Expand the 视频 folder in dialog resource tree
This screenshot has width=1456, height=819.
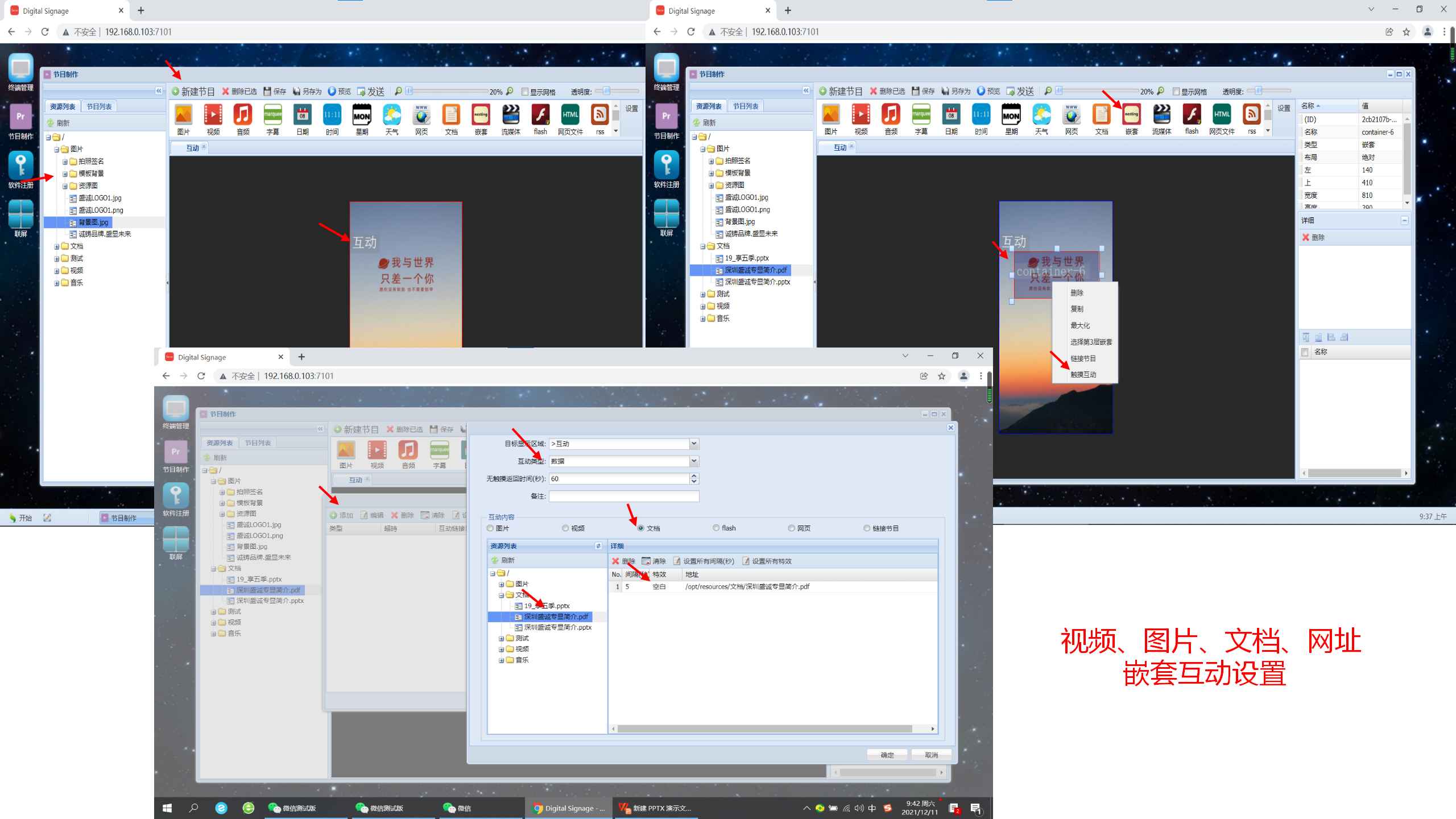[x=501, y=649]
